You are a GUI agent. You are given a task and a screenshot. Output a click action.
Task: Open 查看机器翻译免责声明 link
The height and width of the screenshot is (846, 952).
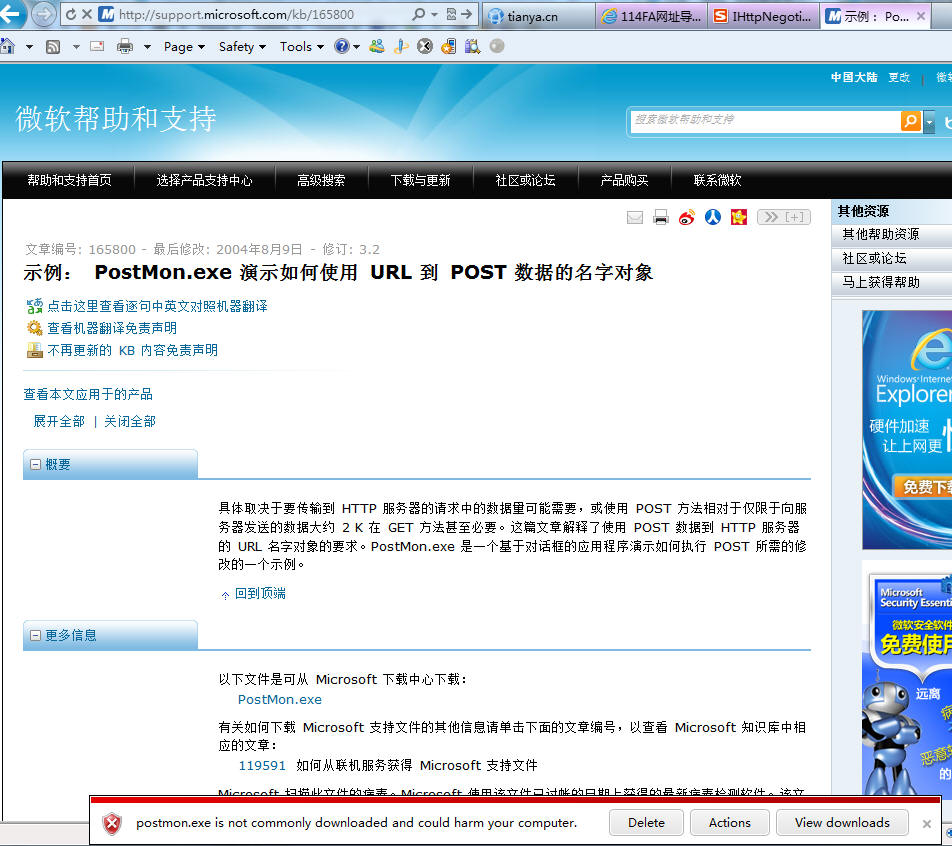point(112,329)
